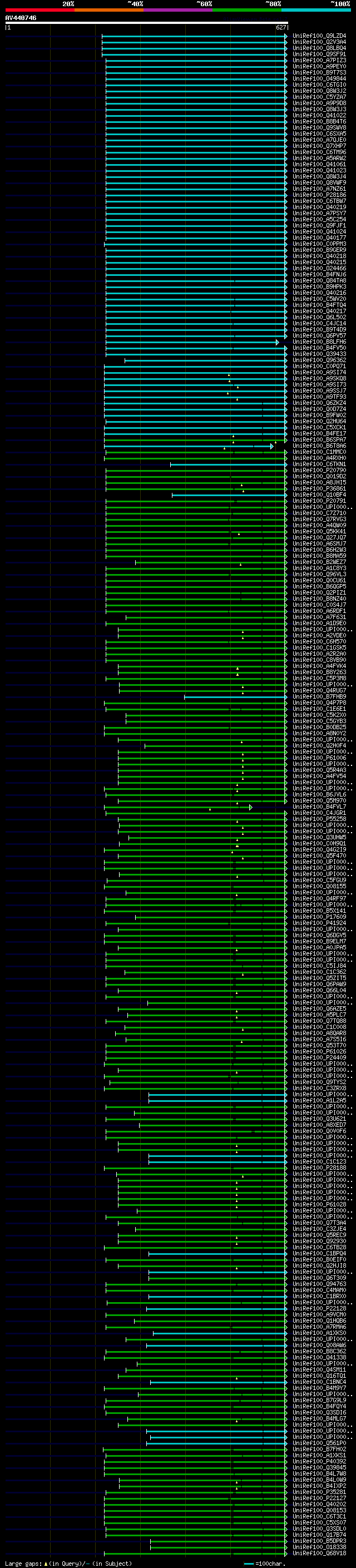This screenshot has height=1568, width=356.
Task: Select hit label UniRef100_Q96VL3
Action: pos(319,574)
